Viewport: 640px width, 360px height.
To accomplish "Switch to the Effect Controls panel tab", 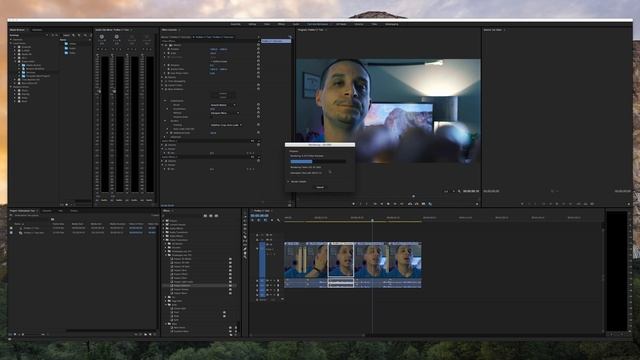I will pyautogui.click(x=169, y=30).
